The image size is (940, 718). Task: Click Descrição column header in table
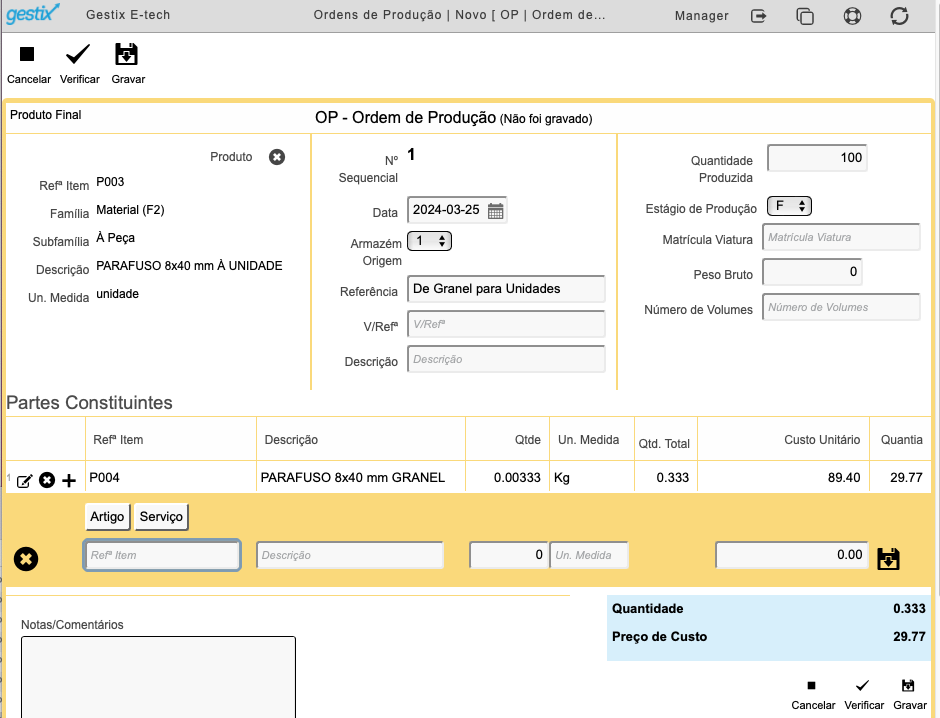pyautogui.click(x=291, y=440)
